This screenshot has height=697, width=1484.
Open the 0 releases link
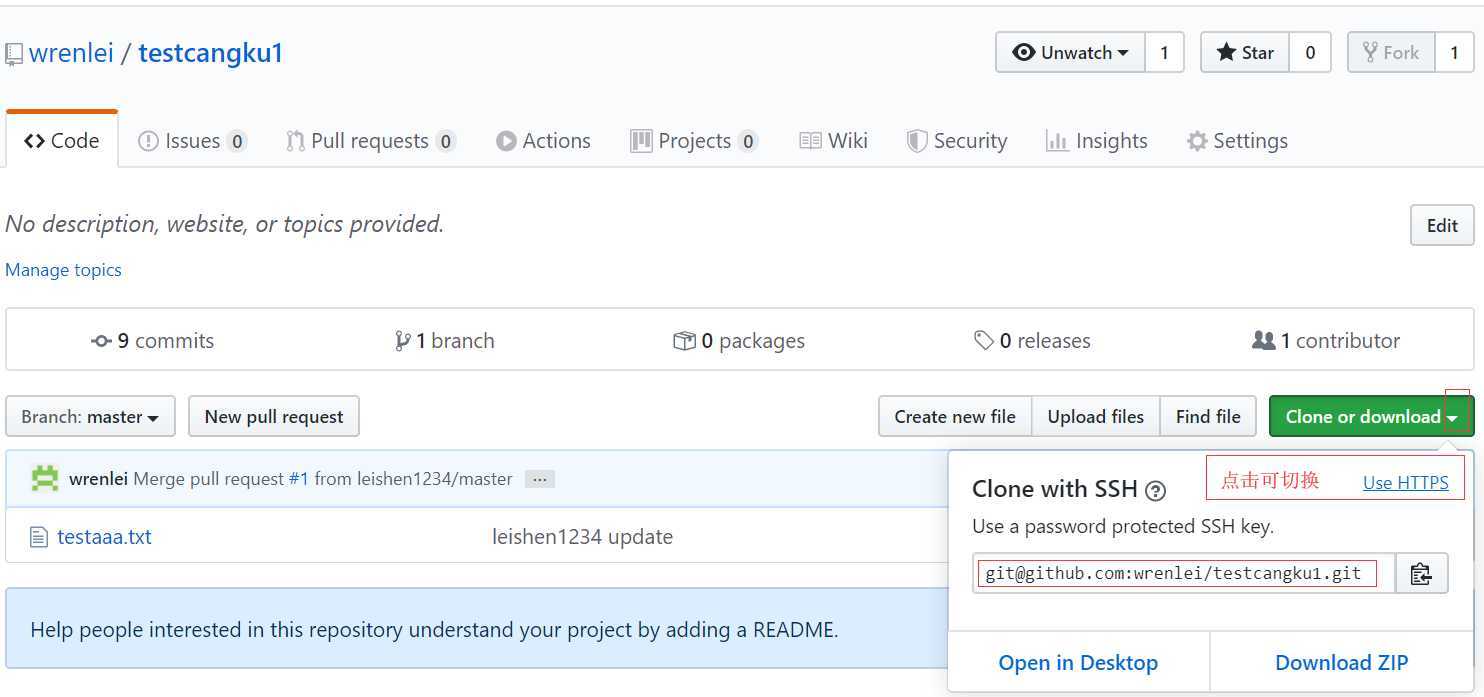tap(1032, 341)
